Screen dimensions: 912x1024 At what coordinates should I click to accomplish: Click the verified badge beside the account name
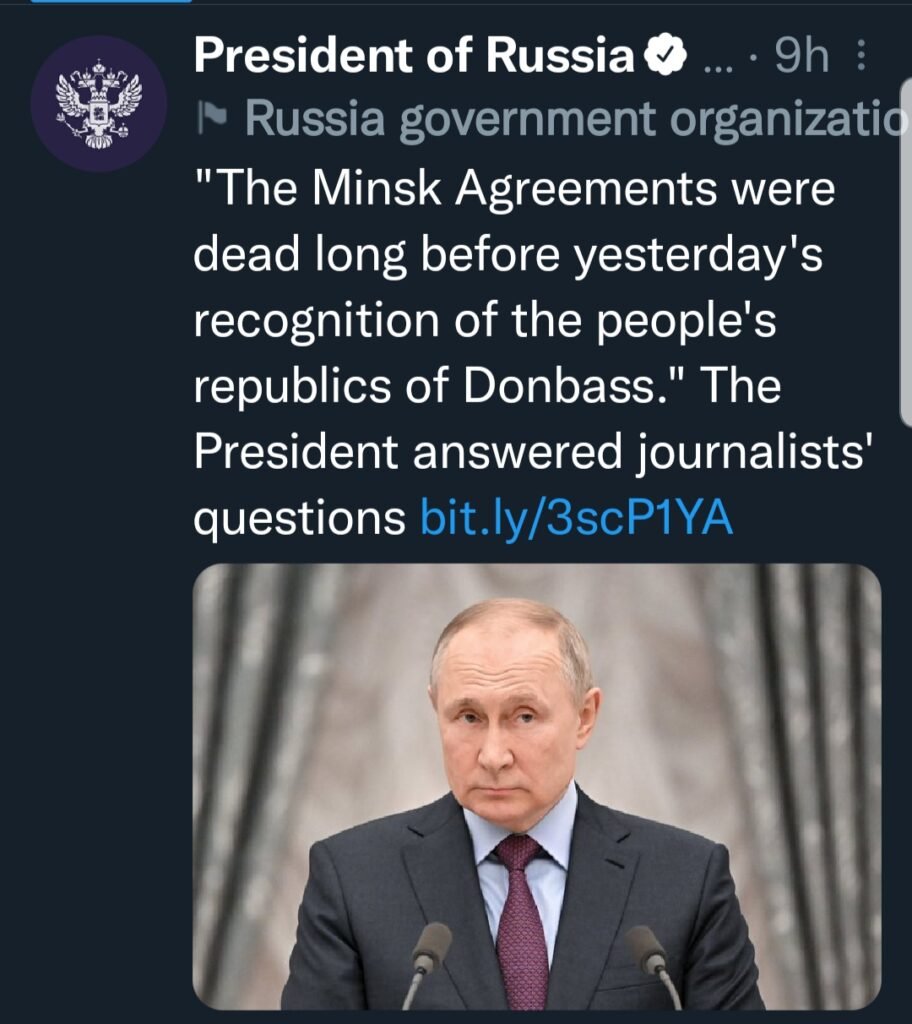663,58
